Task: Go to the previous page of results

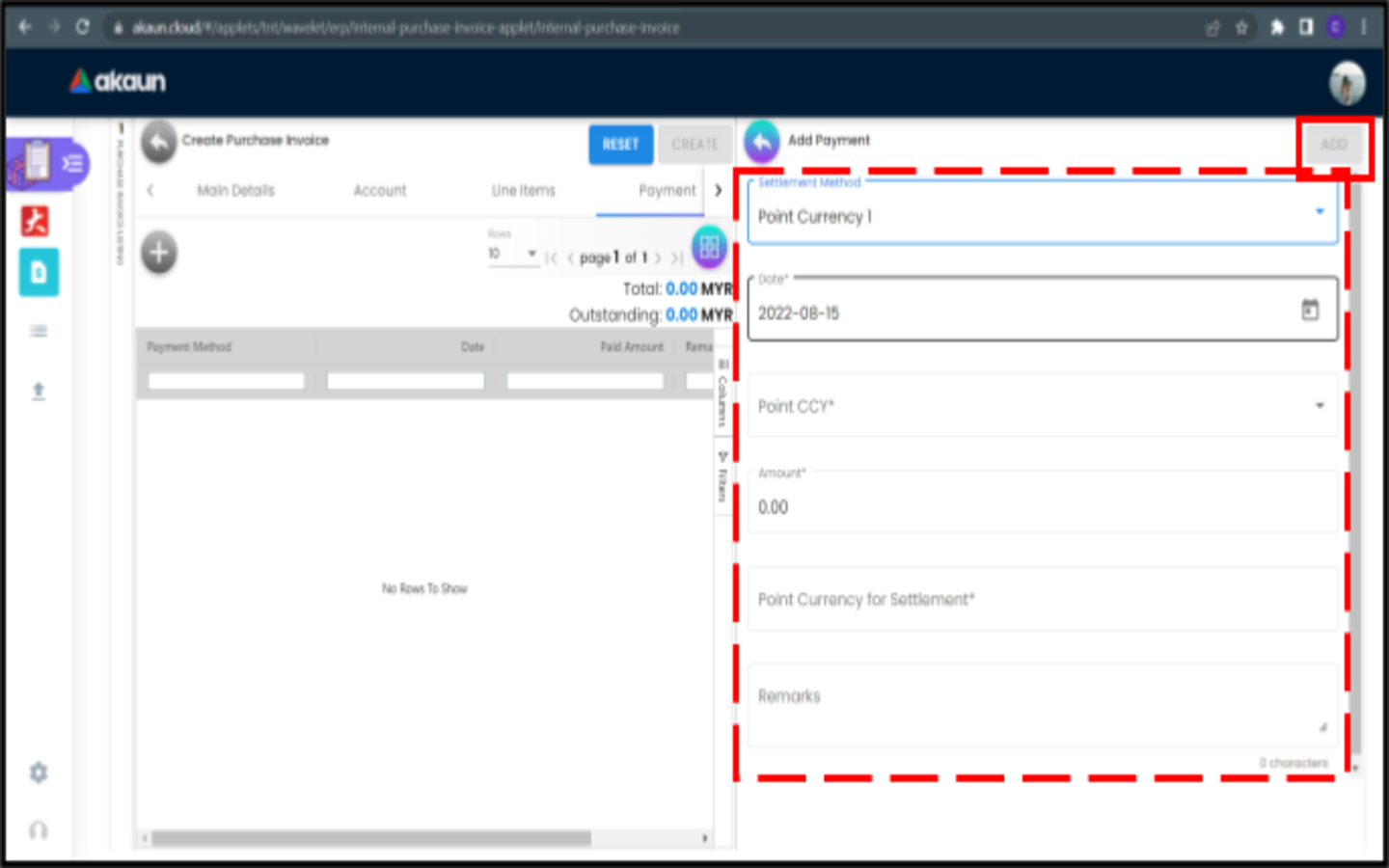Action: click(570, 258)
